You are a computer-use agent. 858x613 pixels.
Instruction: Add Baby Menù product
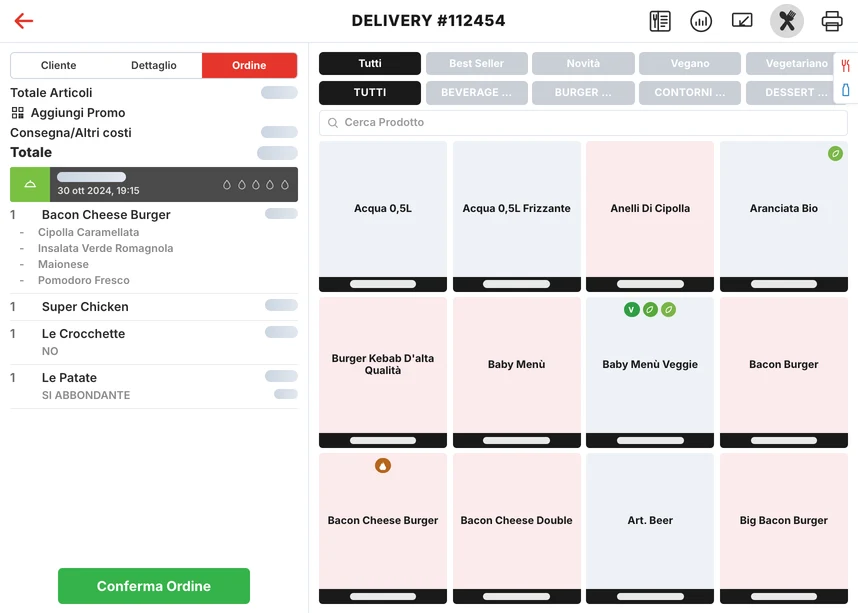[517, 372]
